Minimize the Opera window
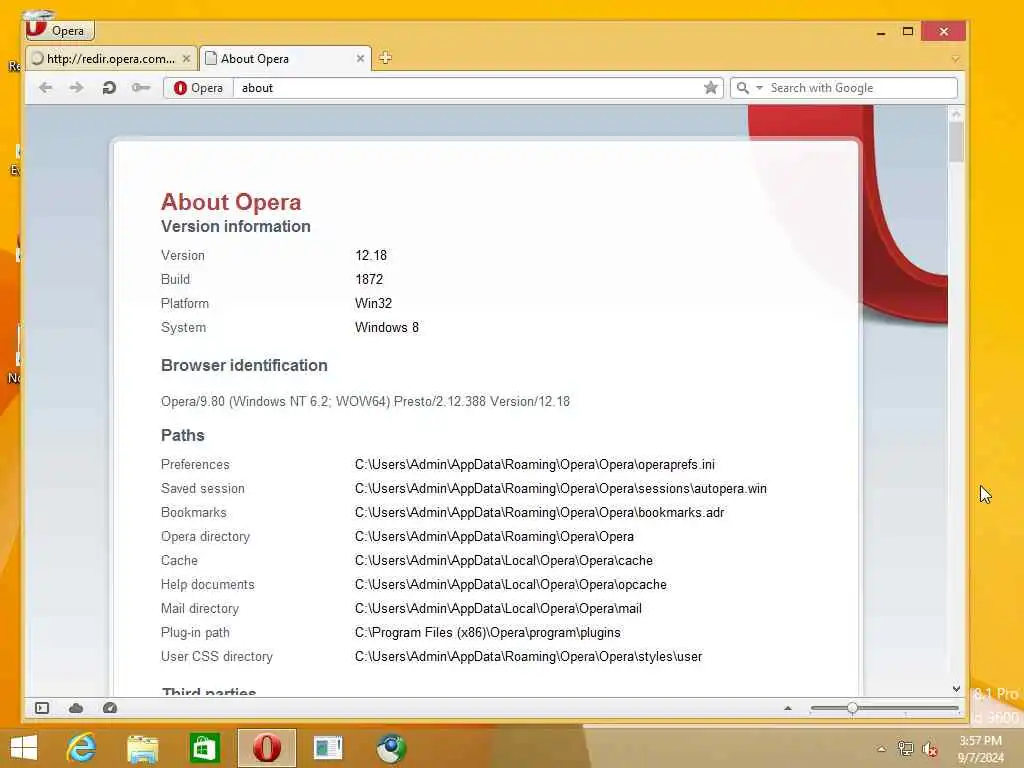1024x768 pixels. click(x=881, y=31)
